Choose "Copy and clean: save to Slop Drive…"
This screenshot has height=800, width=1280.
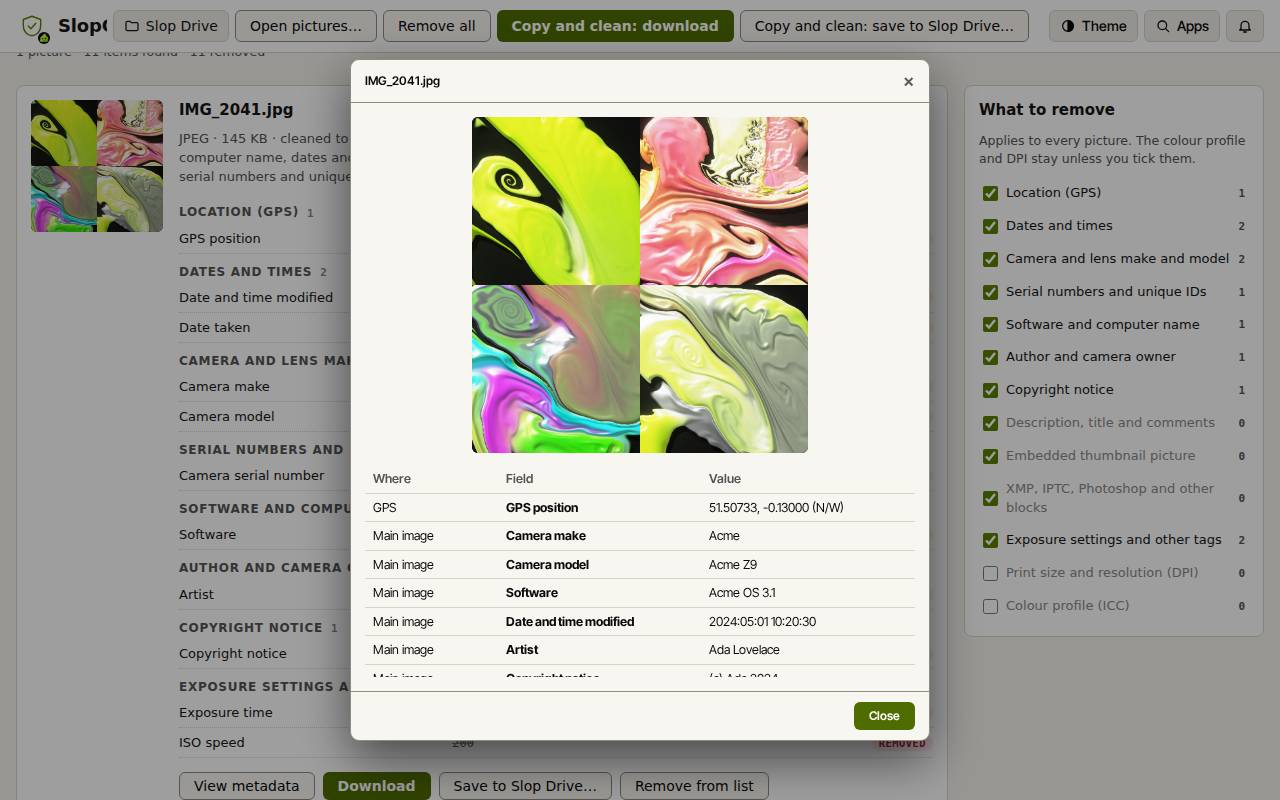tap(884, 26)
